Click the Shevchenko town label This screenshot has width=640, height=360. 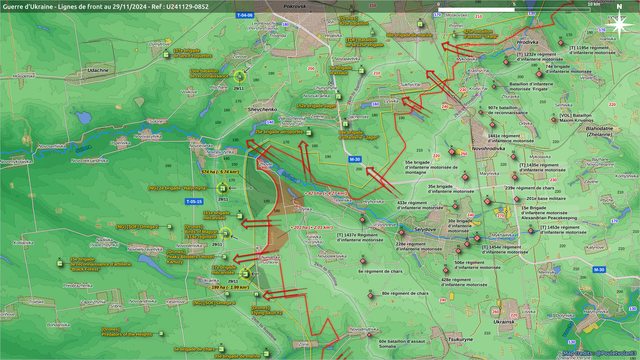pos(262,110)
